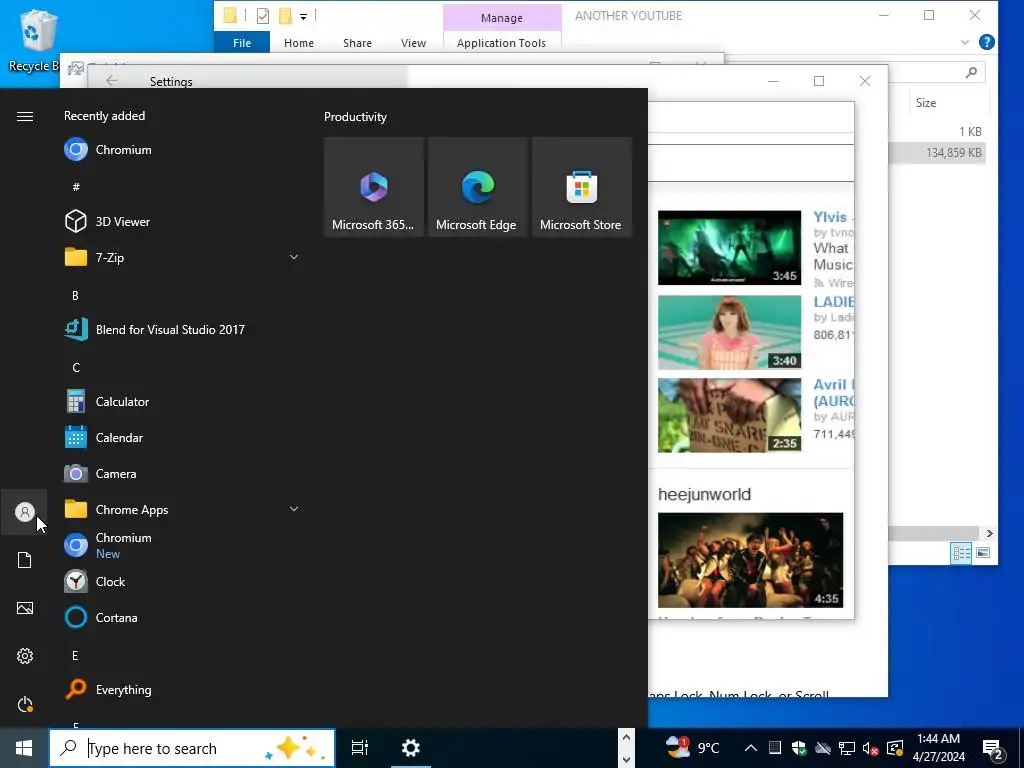Open the Microsoft Store tile
Screen dimensions: 1024x768
(582, 187)
